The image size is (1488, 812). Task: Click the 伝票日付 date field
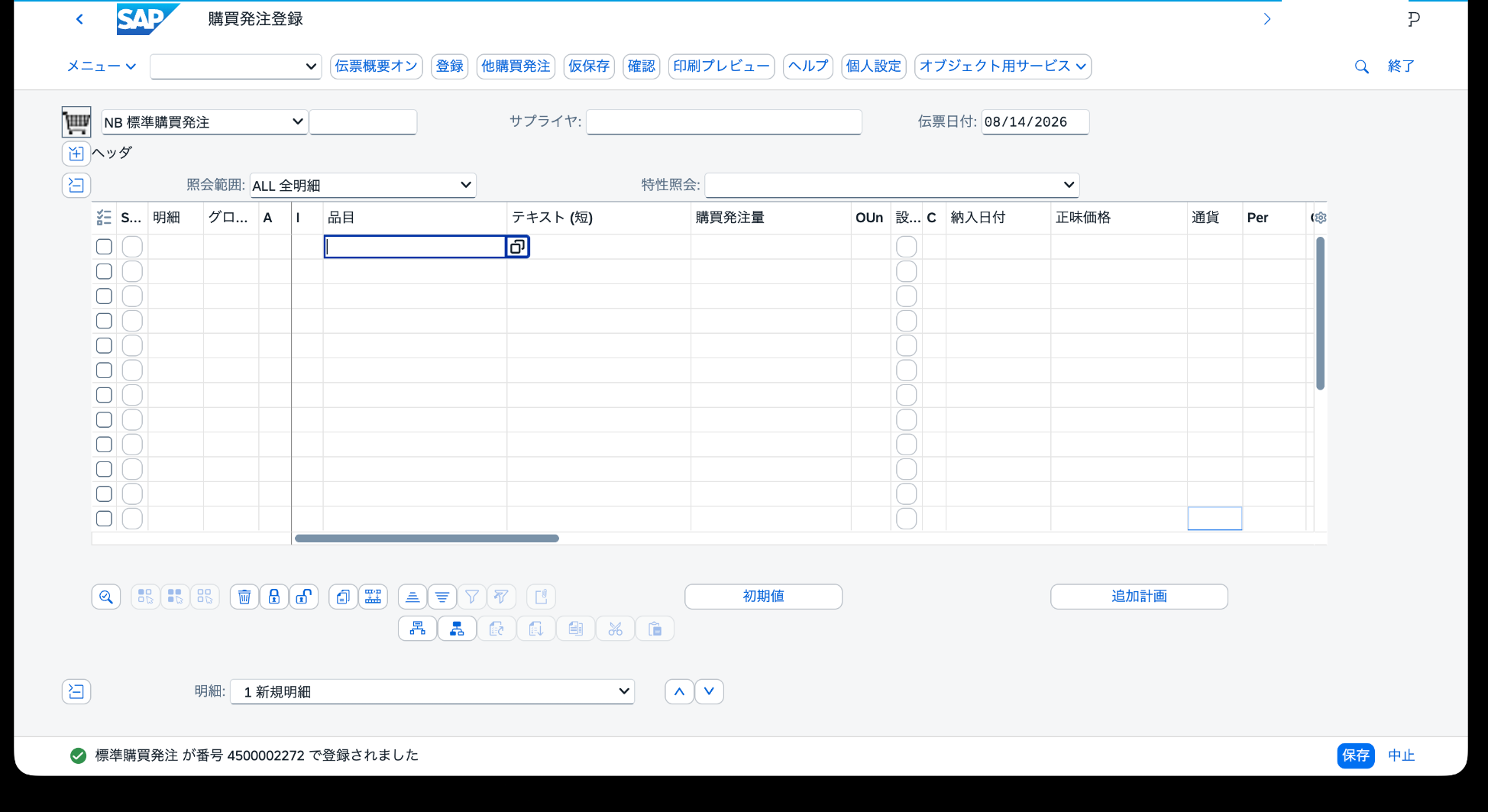point(1035,121)
